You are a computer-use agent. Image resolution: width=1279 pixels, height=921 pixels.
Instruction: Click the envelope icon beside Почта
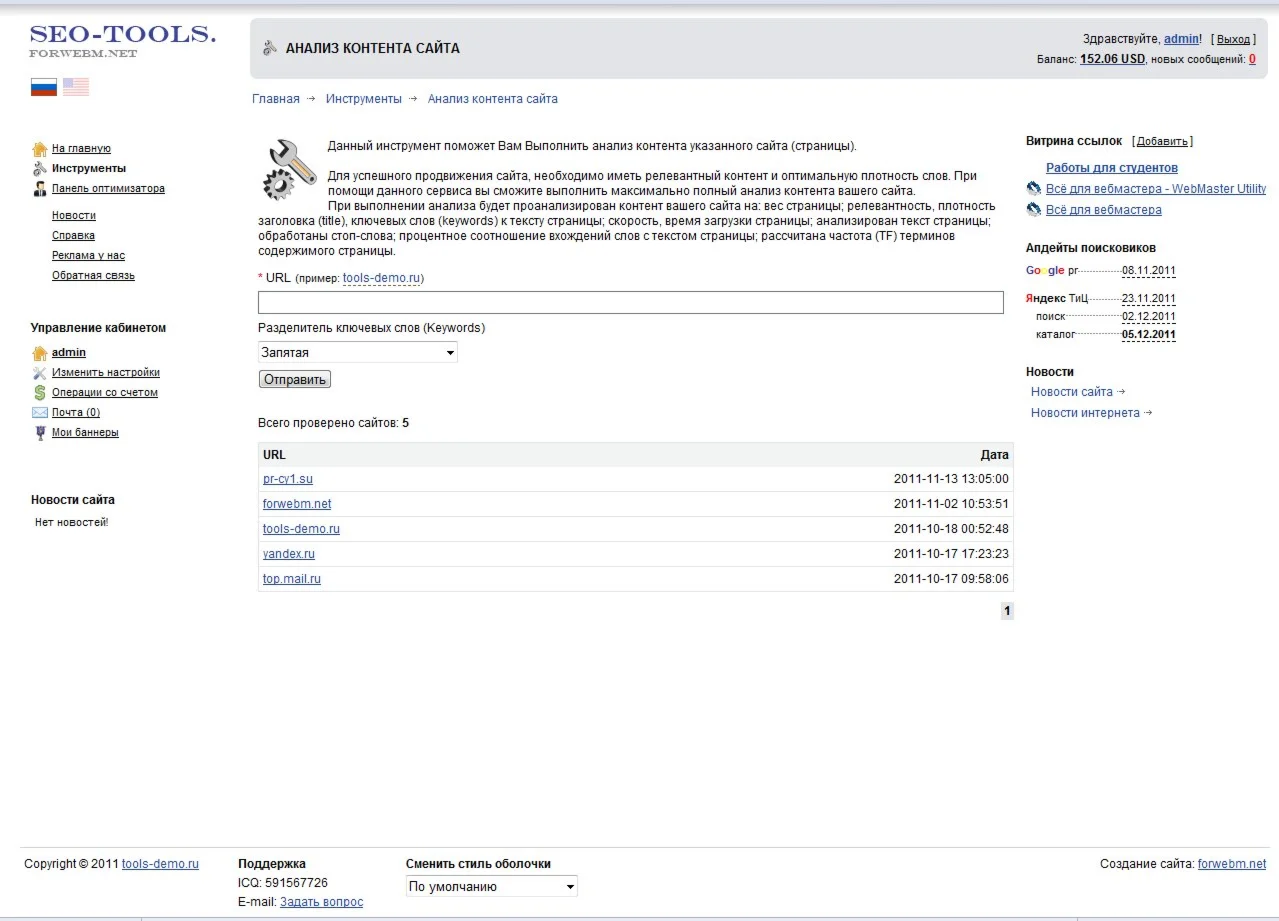pos(40,413)
